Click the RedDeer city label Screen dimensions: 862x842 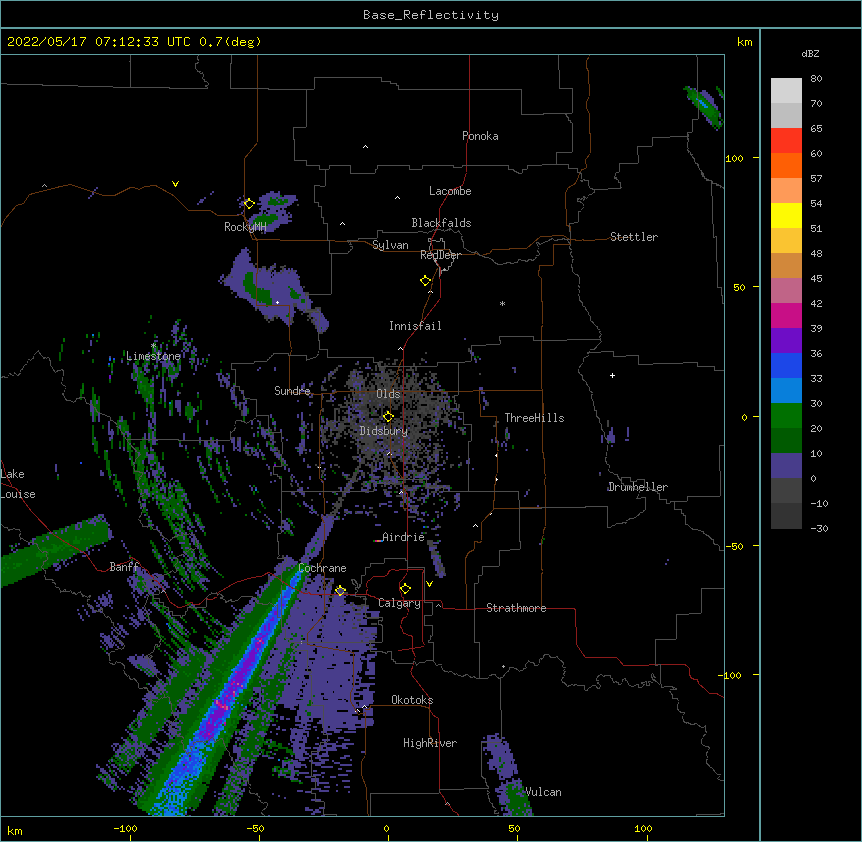click(440, 255)
